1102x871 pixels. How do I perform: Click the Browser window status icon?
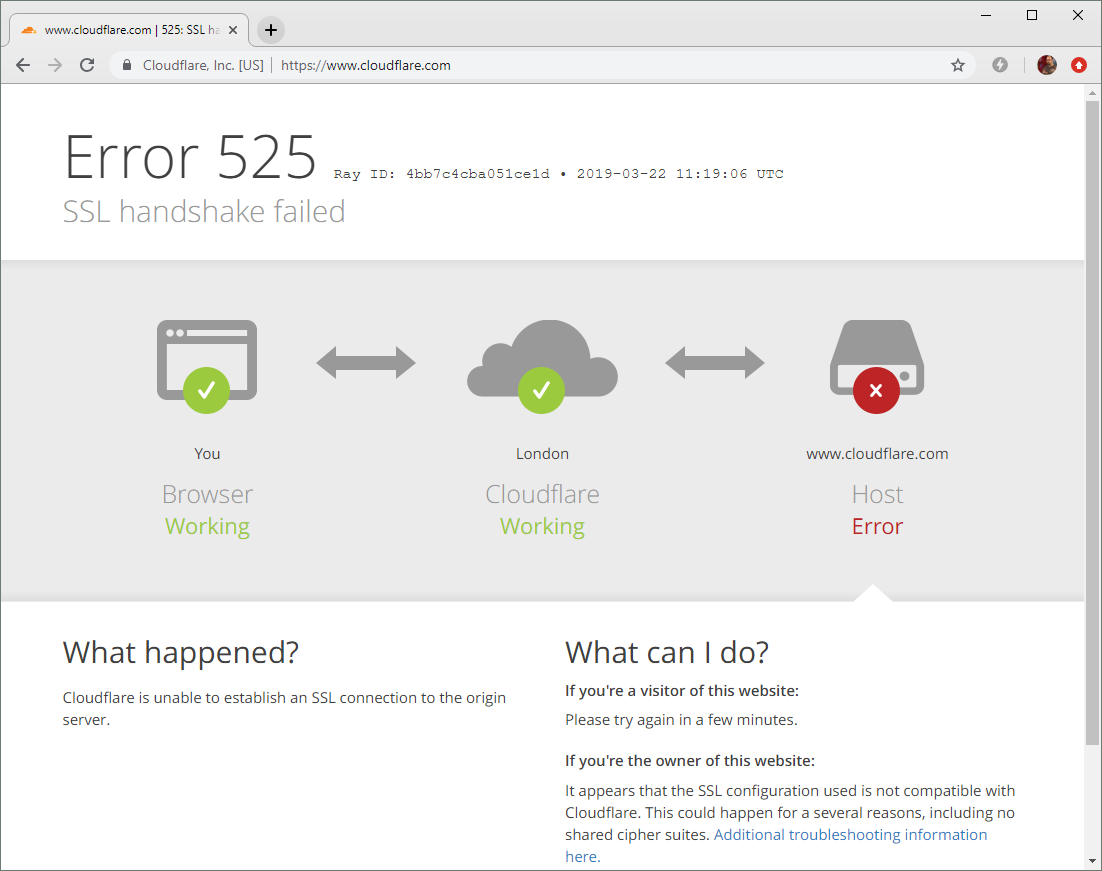pos(207,366)
